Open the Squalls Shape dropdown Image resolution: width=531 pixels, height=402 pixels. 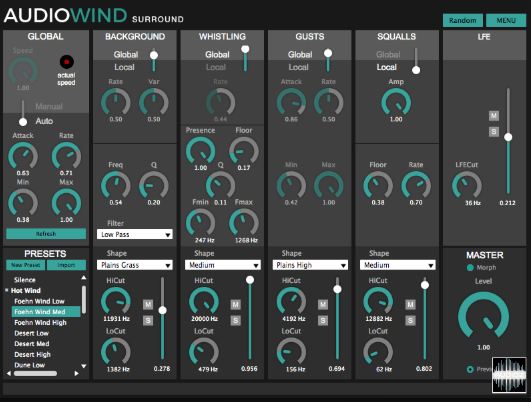pyautogui.click(x=398, y=265)
